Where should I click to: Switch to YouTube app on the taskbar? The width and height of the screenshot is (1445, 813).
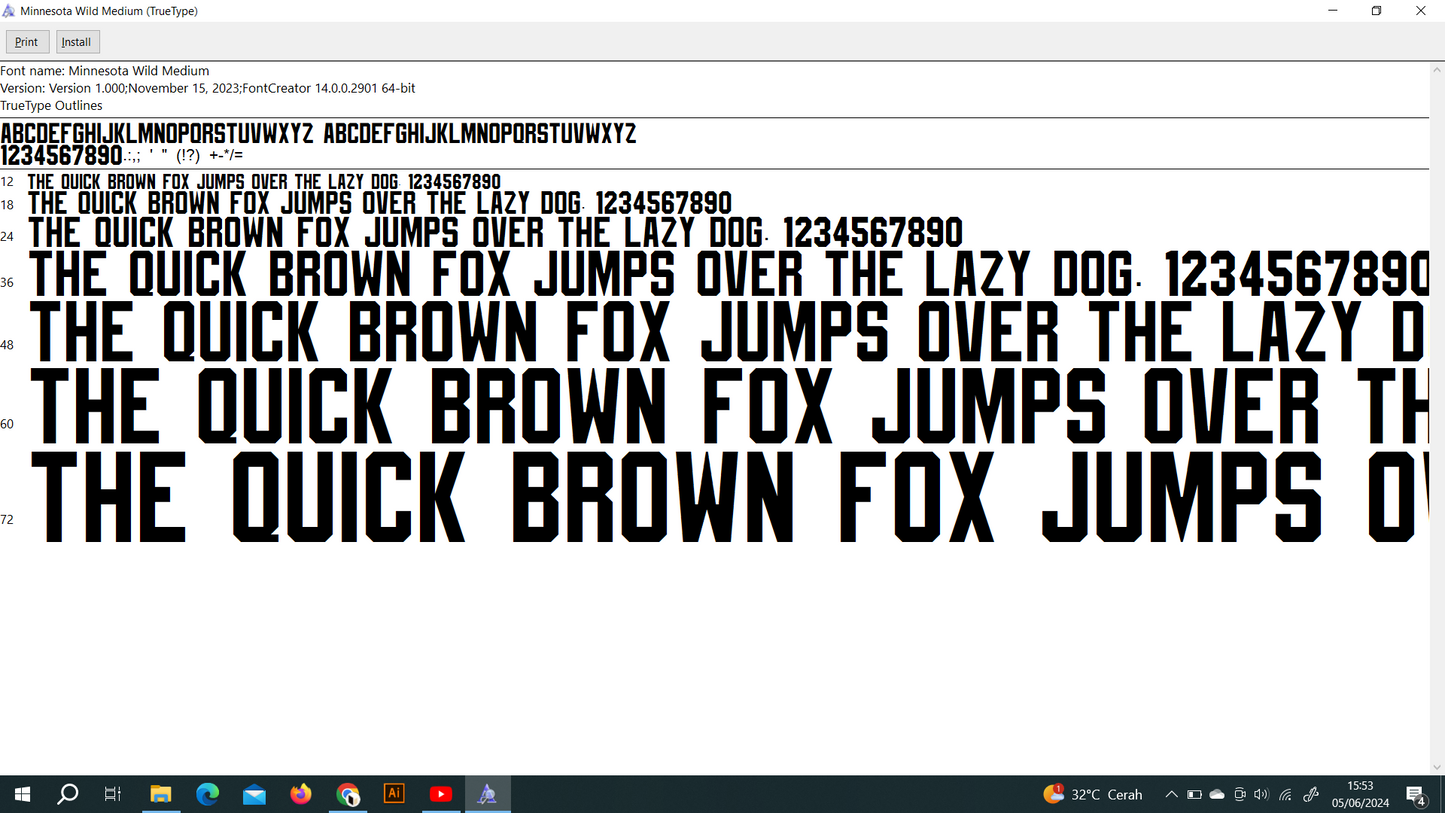coord(440,794)
